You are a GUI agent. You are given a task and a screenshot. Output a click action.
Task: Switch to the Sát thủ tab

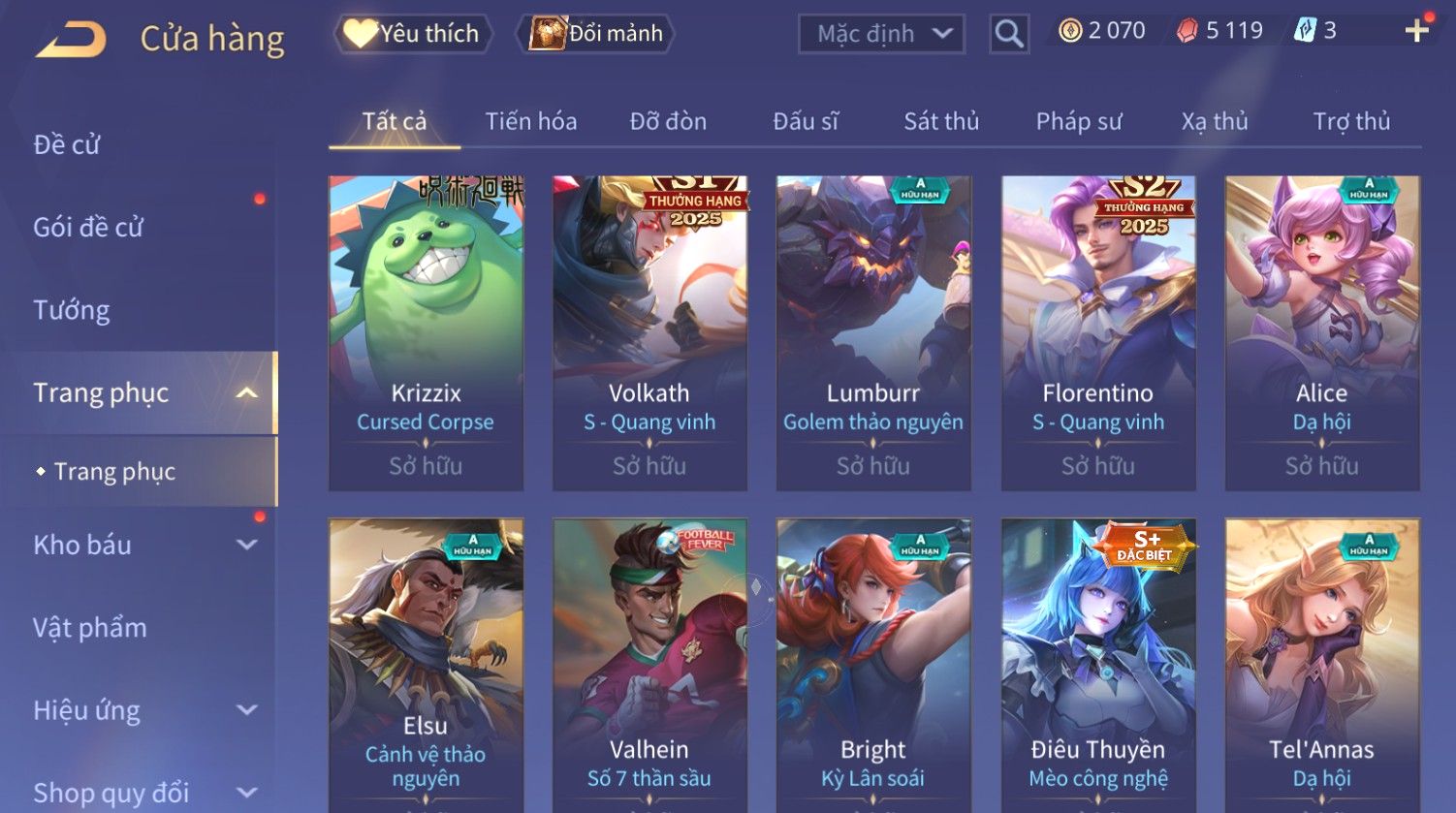[941, 121]
